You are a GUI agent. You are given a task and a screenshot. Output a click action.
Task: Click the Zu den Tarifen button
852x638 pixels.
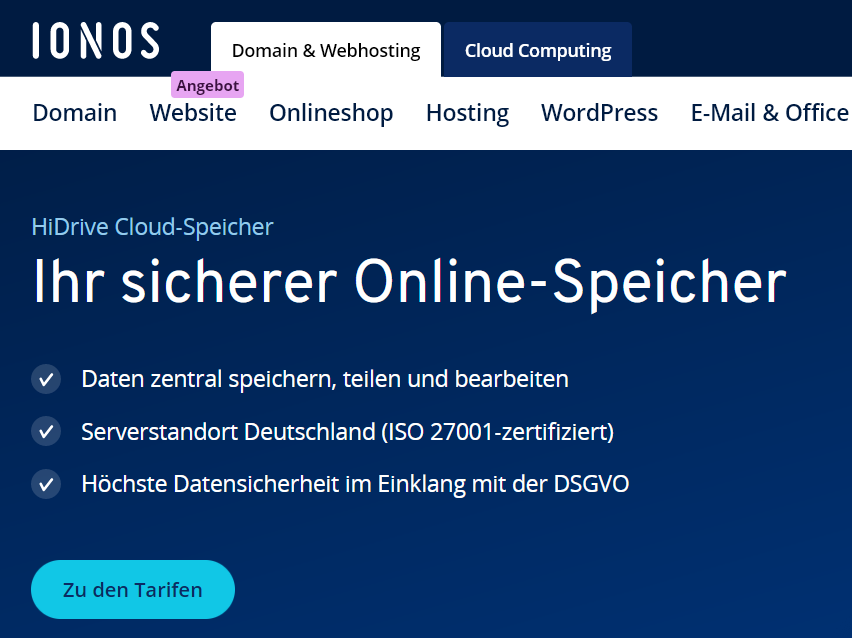[x=133, y=590]
